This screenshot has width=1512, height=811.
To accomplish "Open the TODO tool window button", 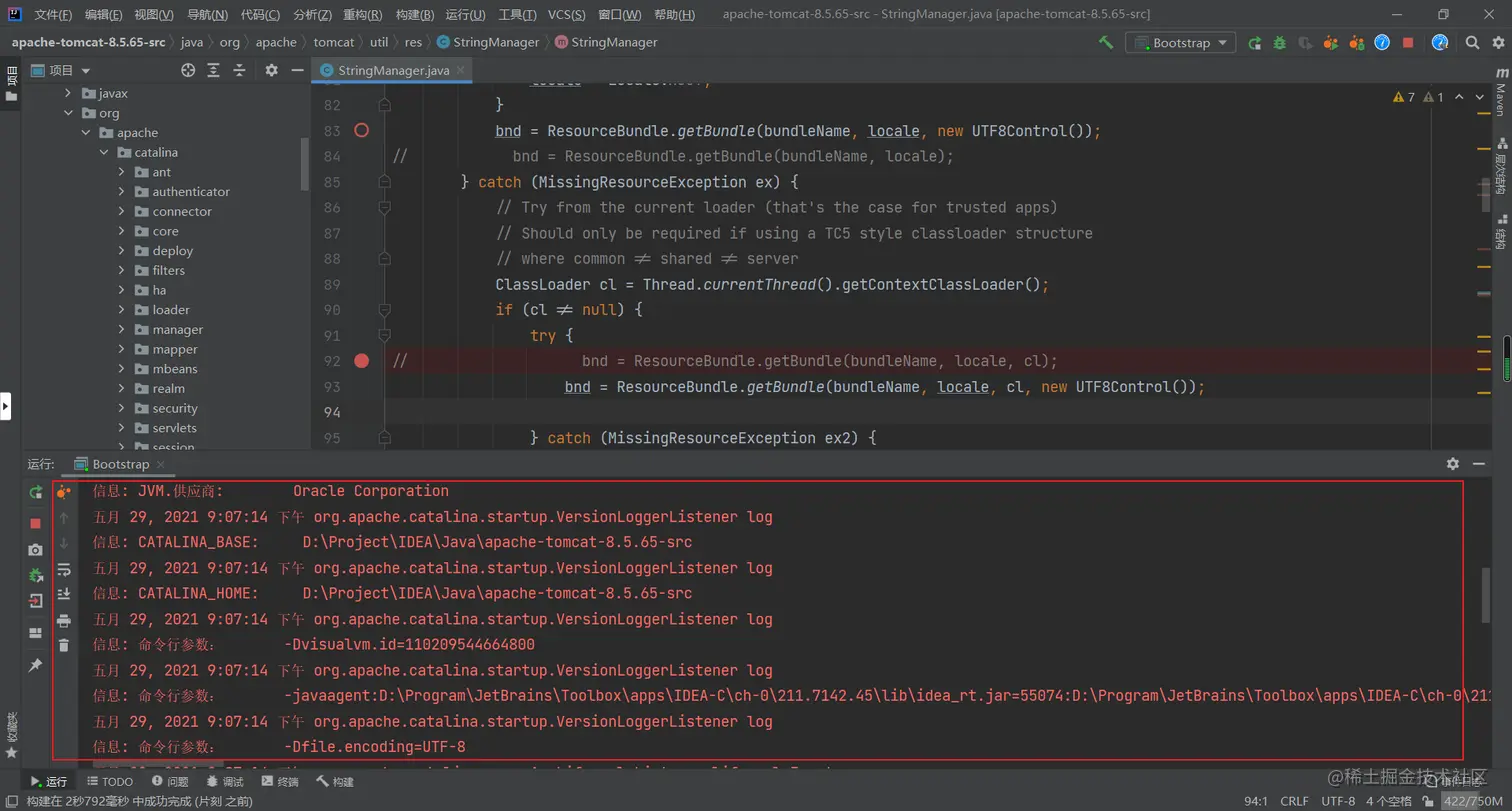I will pos(110,782).
